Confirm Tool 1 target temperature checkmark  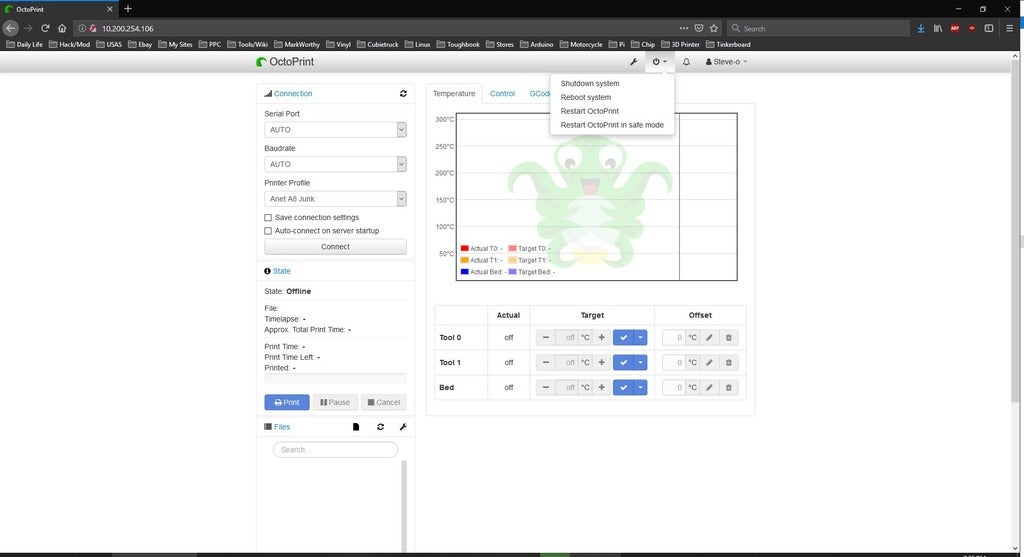(x=623, y=362)
